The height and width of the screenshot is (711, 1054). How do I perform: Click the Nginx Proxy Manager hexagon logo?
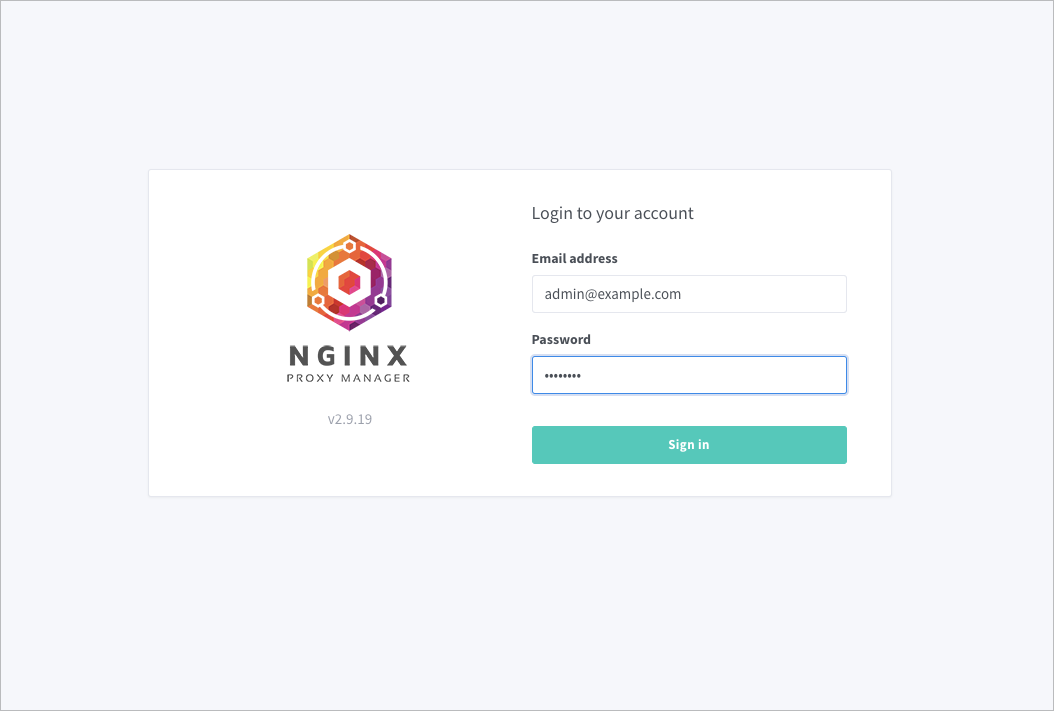[x=350, y=282]
